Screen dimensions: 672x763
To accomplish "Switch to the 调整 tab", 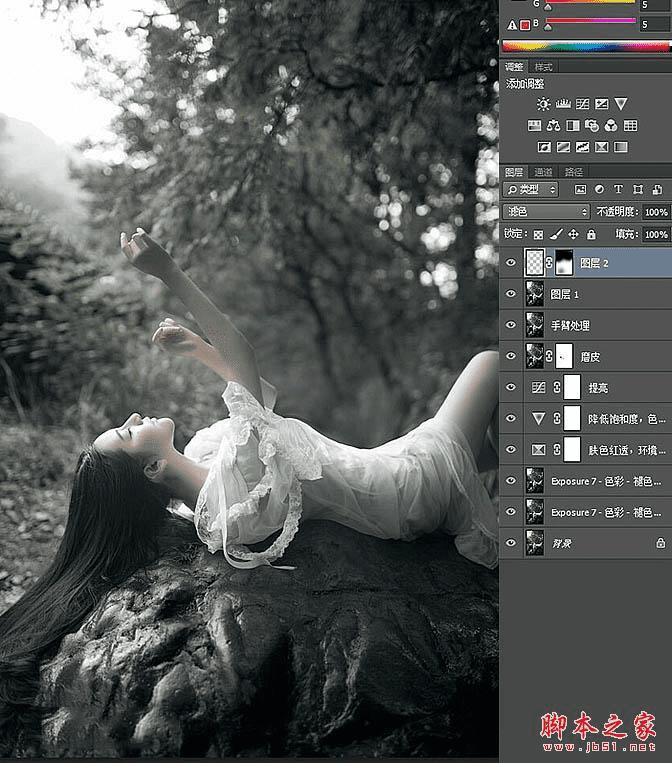I will pyautogui.click(x=514, y=67).
